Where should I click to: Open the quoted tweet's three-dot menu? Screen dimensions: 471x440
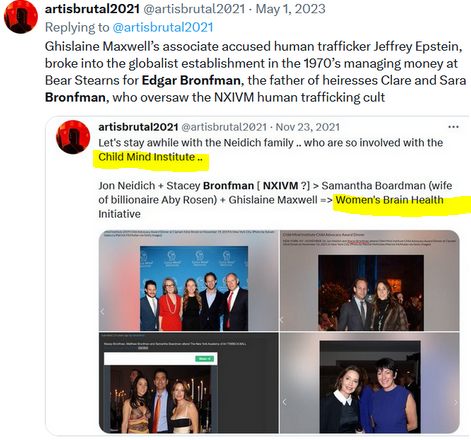453,127
